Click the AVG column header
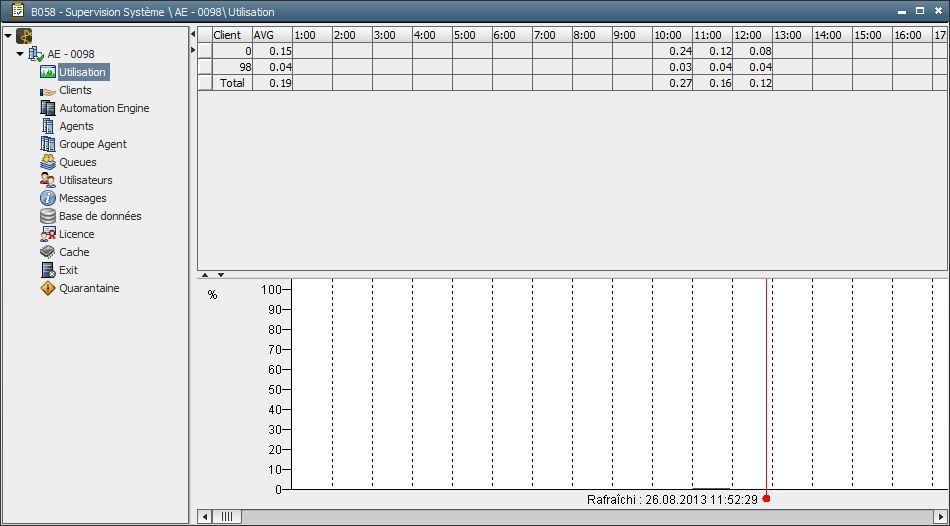The image size is (950, 526). (273, 35)
